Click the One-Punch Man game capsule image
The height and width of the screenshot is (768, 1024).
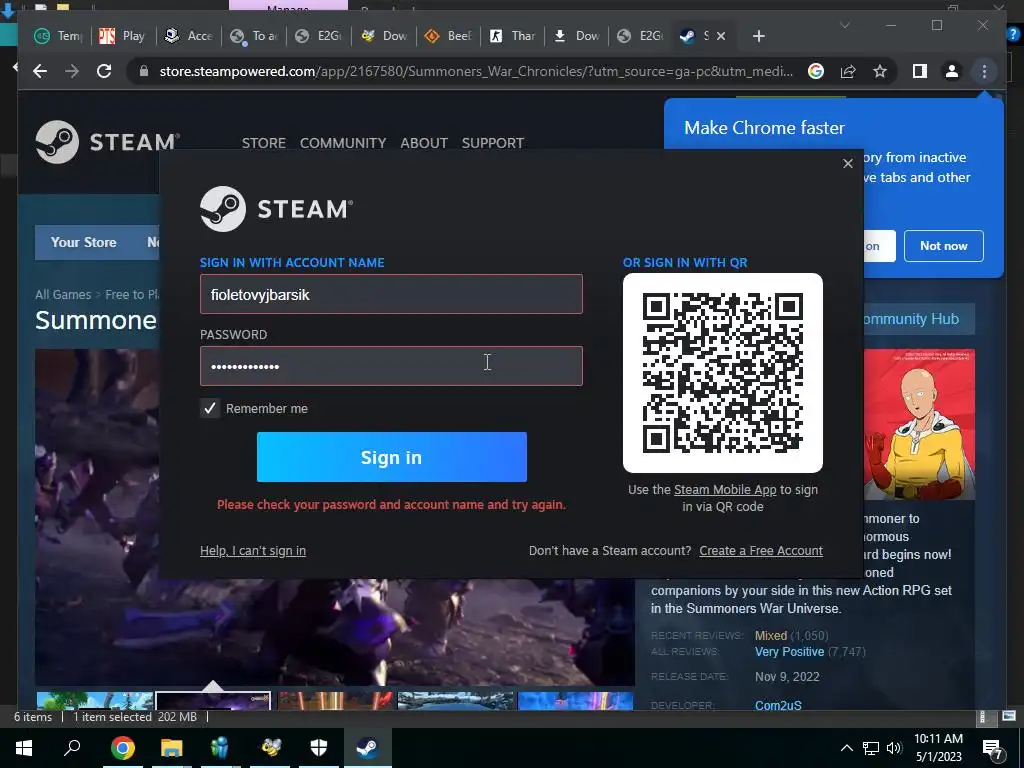[x=919, y=424]
